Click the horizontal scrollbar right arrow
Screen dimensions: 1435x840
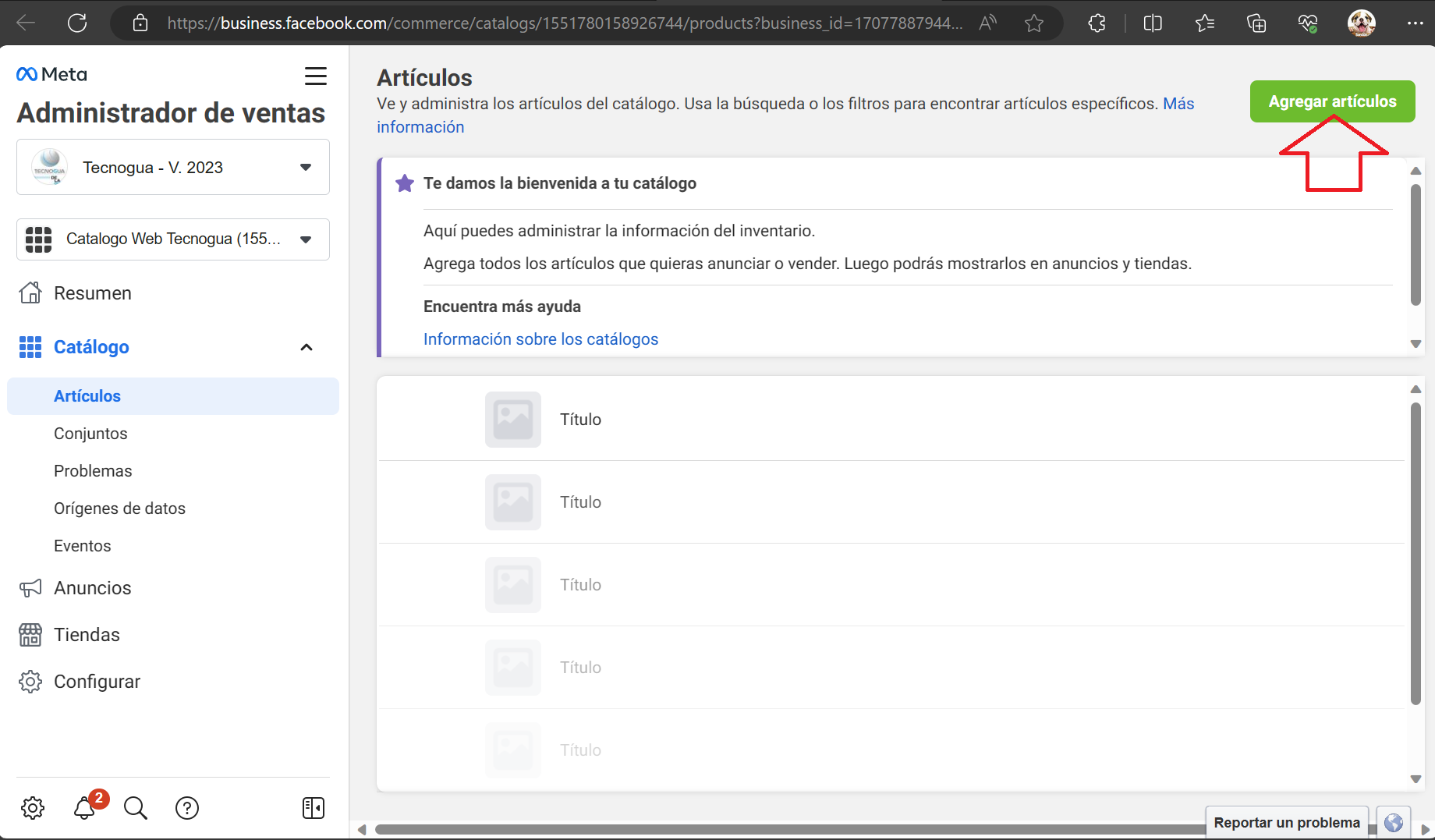[1426, 829]
